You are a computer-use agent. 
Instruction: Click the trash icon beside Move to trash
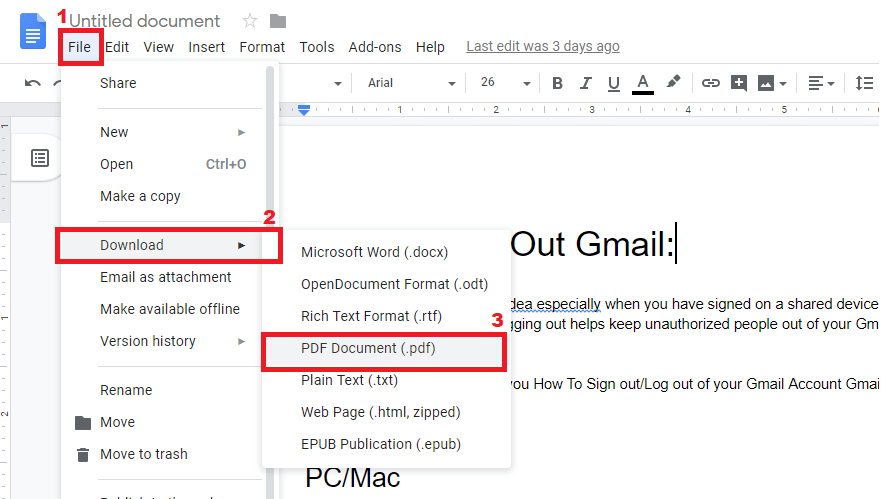83,455
